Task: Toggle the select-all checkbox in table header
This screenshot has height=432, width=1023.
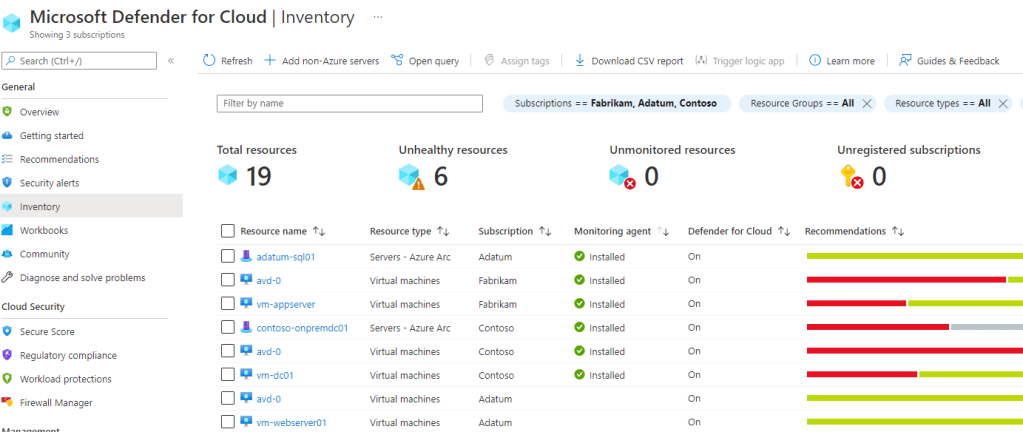Action: tap(228, 231)
